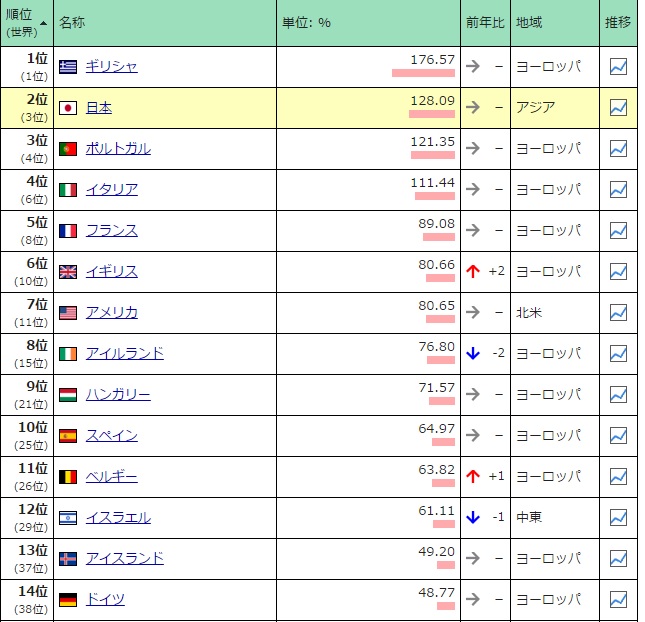645x622 pixels.
Task: Click the 80.66 value for イギリス
Action: click(436, 265)
